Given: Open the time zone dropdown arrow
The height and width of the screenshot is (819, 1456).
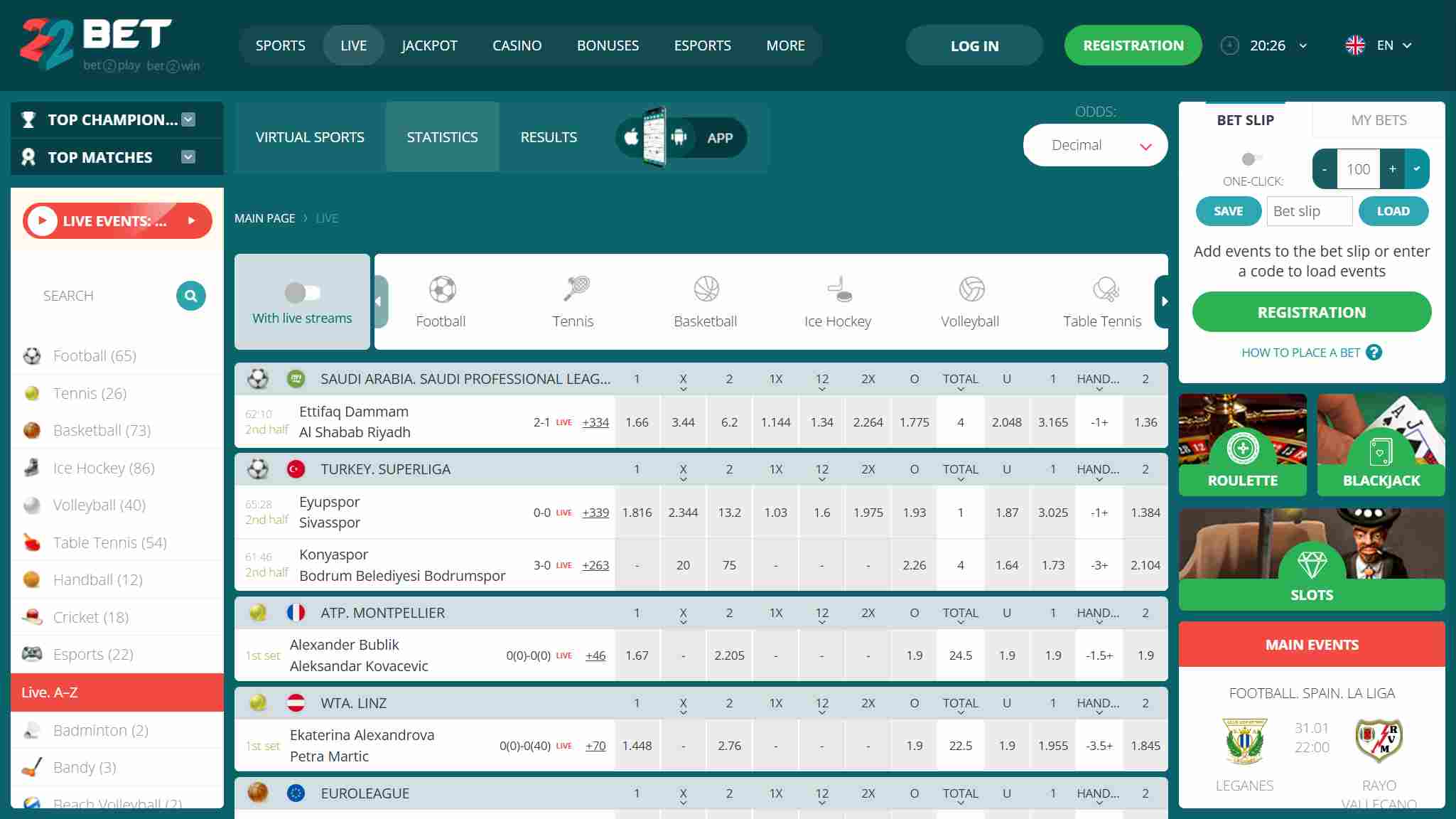Looking at the screenshot, I should pyautogui.click(x=1303, y=45).
